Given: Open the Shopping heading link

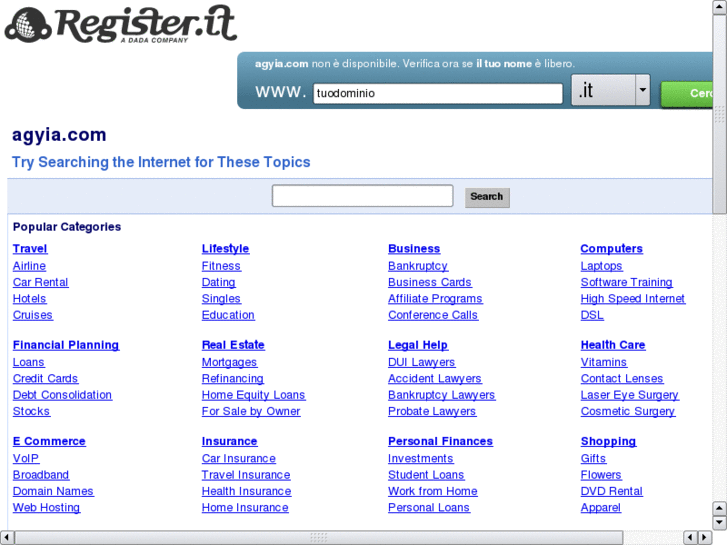Looking at the screenshot, I should 608,441.
